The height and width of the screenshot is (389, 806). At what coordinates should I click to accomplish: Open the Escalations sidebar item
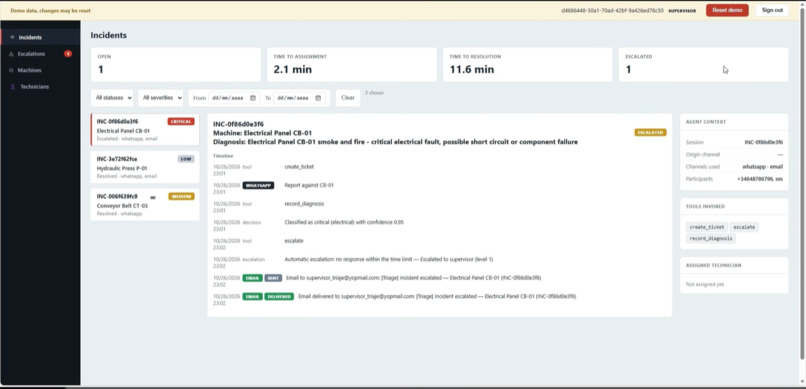[x=40, y=54]
